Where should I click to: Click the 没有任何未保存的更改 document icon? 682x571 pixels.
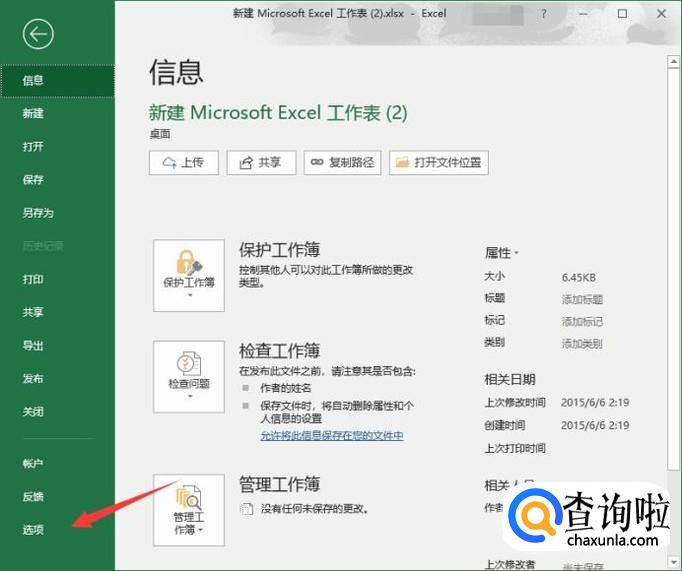tap(246, 508)
